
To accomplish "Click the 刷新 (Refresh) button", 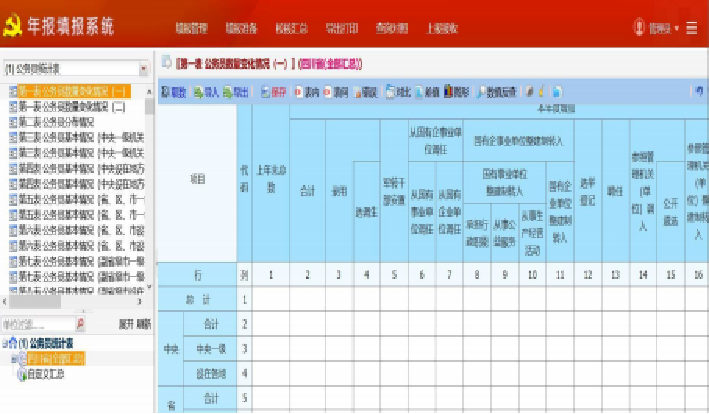I will [144, 324].
